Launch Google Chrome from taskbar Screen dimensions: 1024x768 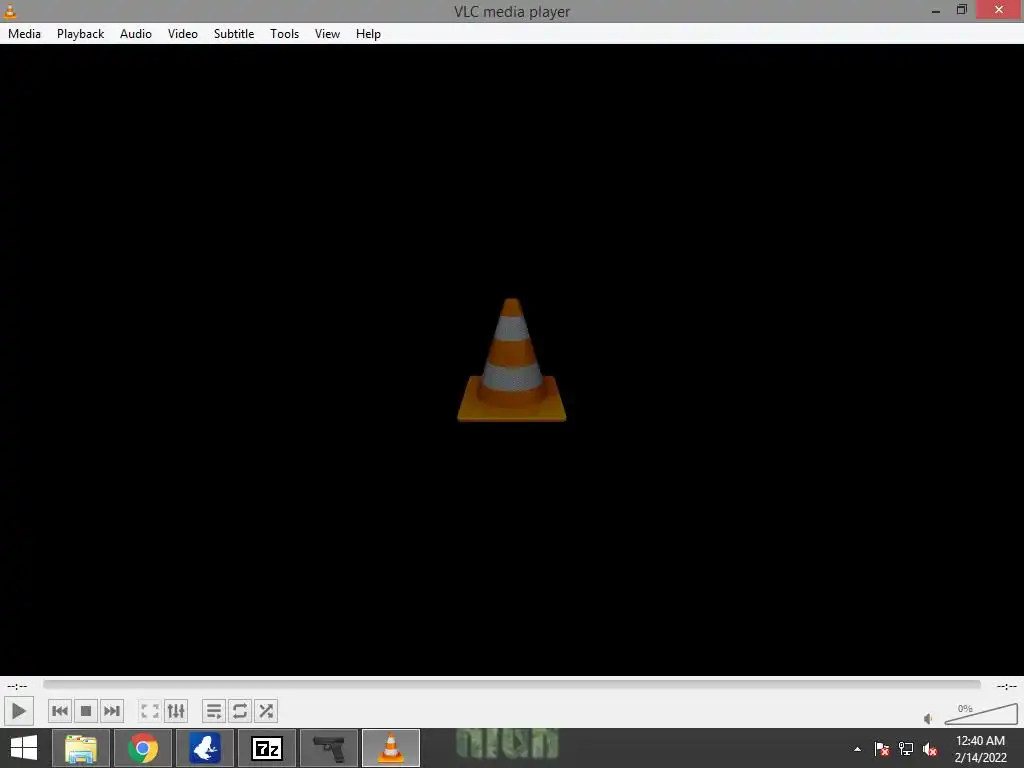pyautogui.click(x=143, y=748)
